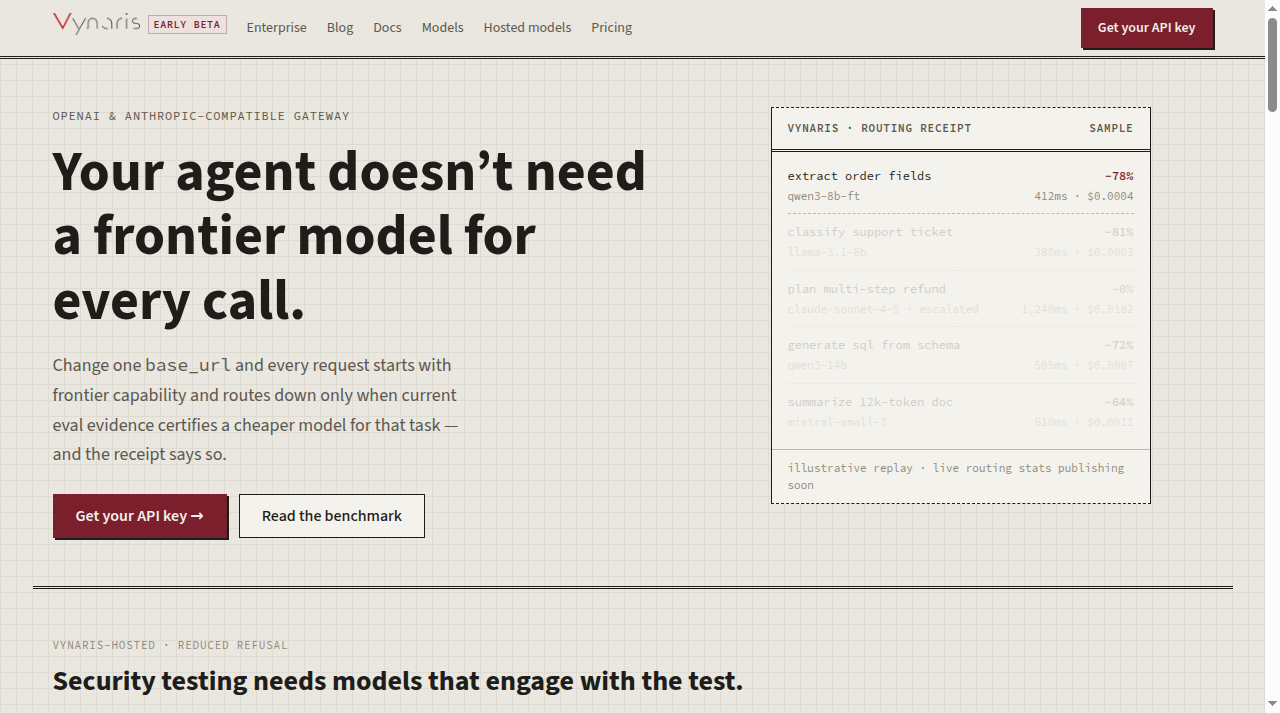Open the Enterprise nav link

coord(277,28)
